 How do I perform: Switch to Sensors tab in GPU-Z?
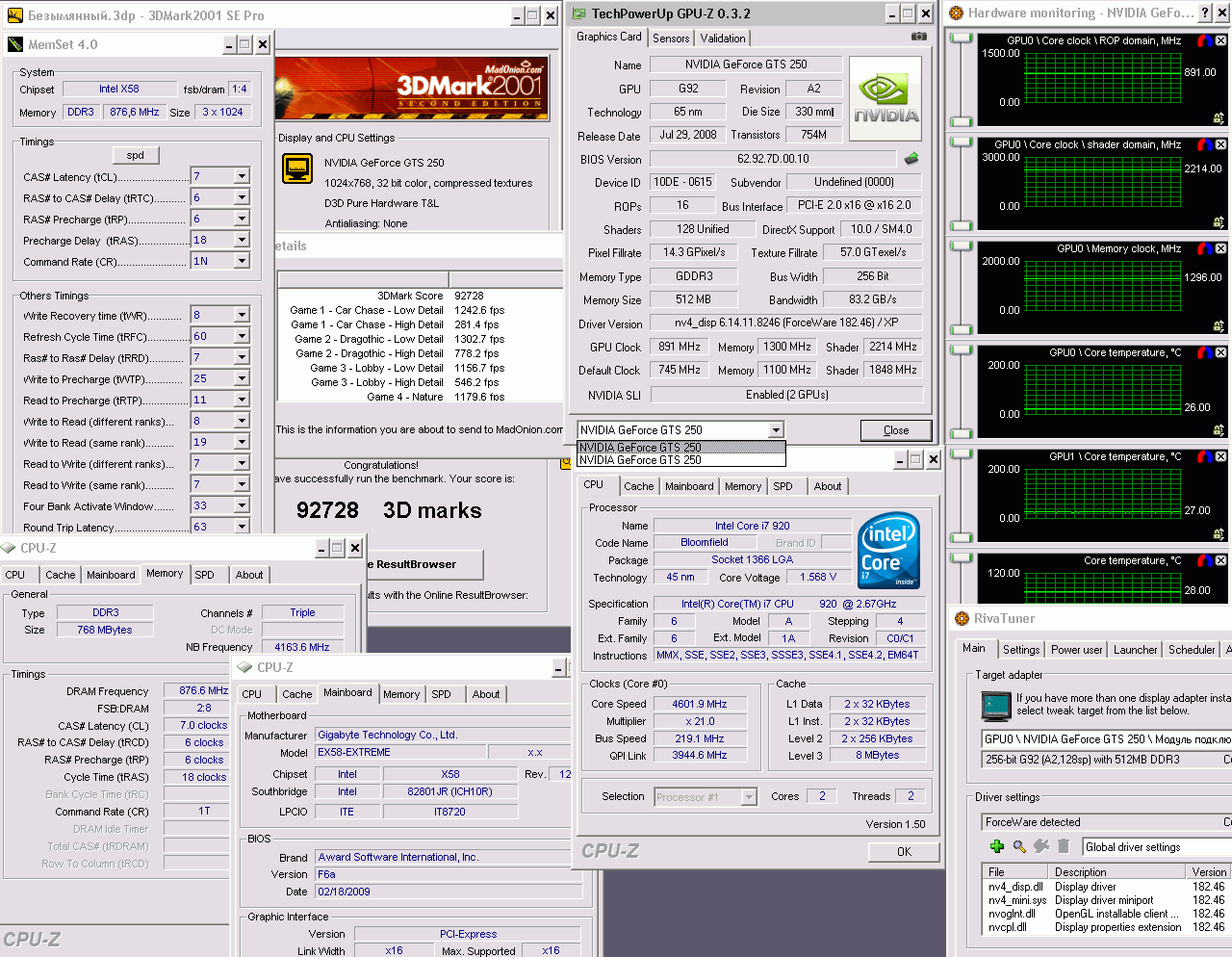point(671,39)
